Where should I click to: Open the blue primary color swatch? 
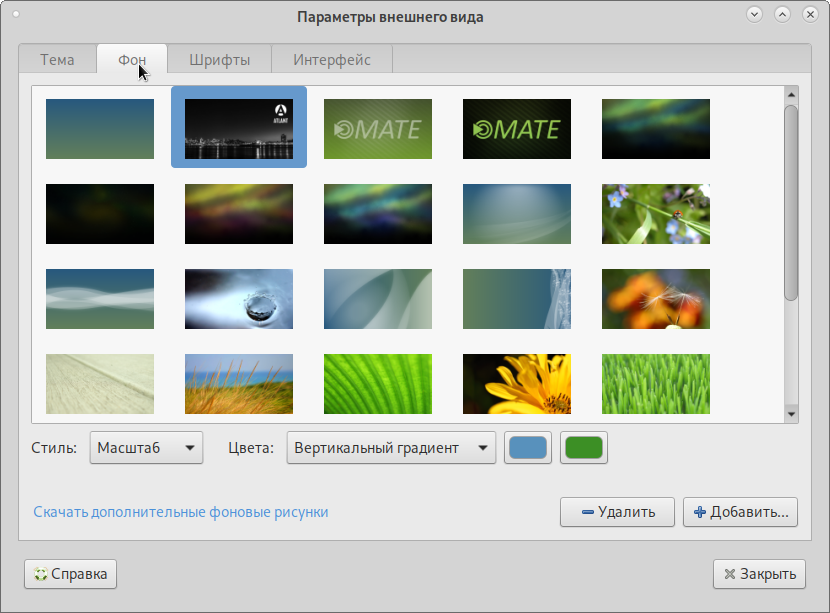528,448
